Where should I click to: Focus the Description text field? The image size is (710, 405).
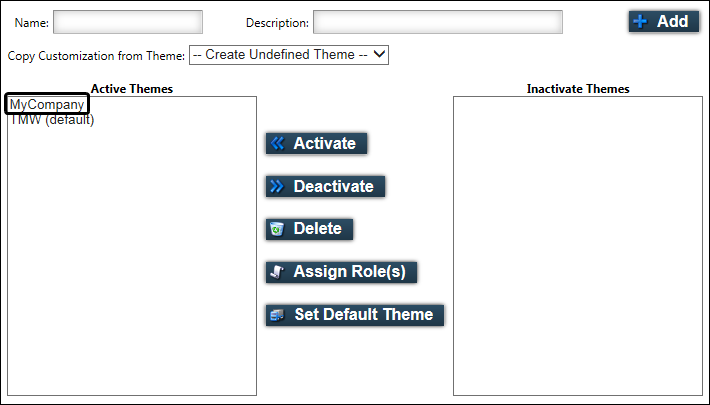[437, 22]
